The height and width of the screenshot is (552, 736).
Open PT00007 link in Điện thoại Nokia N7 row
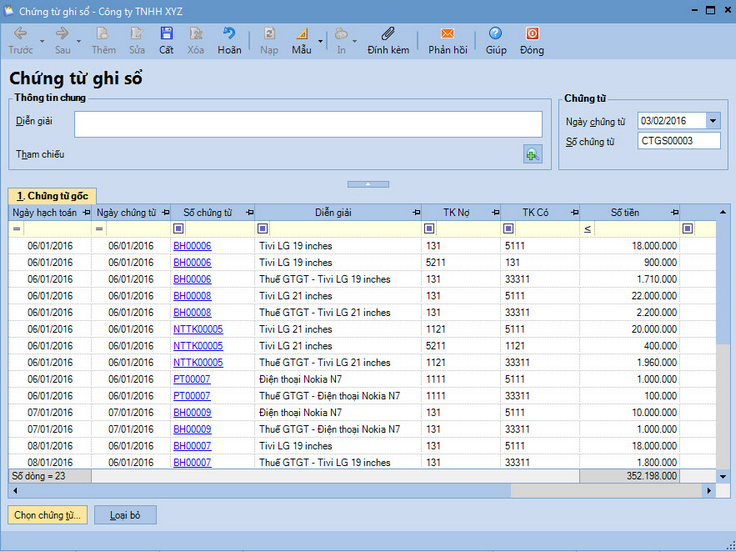coord(192,379)
